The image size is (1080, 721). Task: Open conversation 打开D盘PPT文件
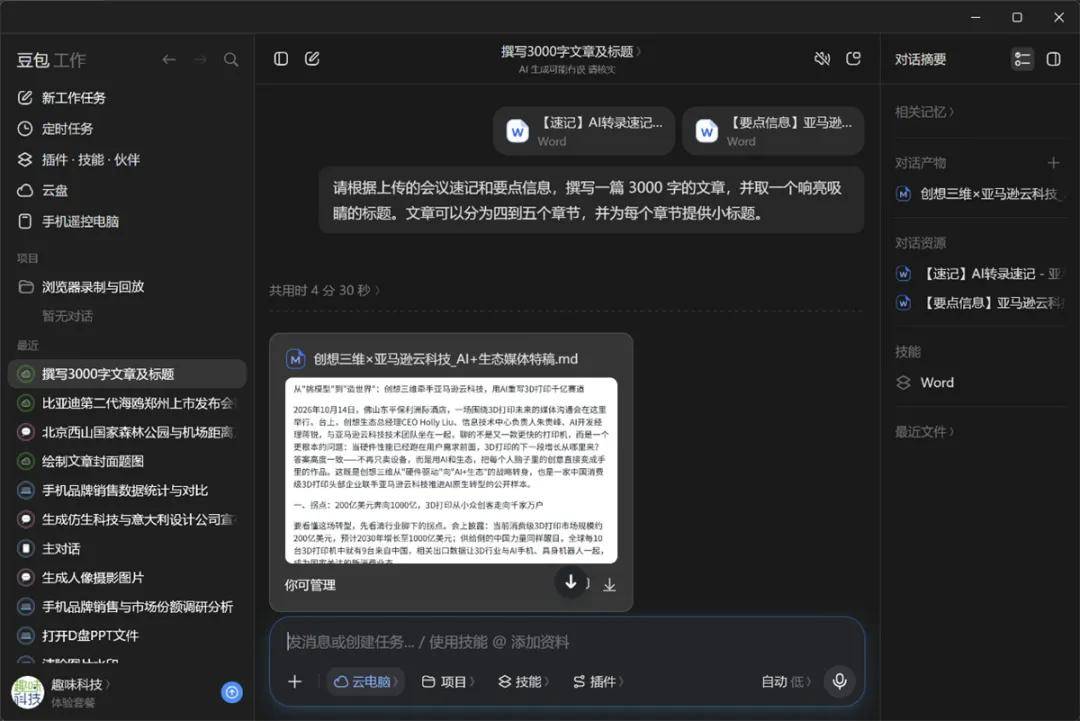pos(127,636)
